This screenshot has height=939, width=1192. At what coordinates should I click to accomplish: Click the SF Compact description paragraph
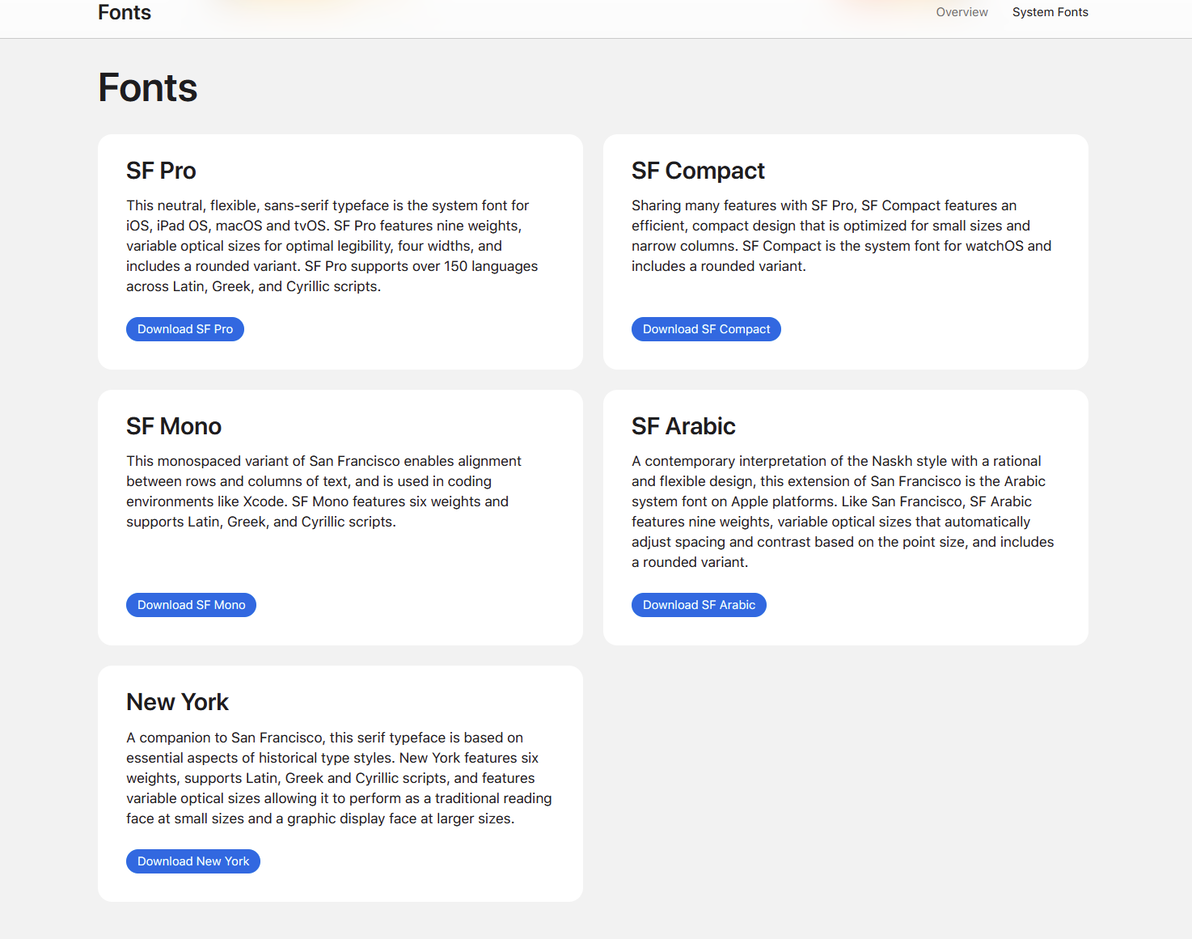pos(840,236)
